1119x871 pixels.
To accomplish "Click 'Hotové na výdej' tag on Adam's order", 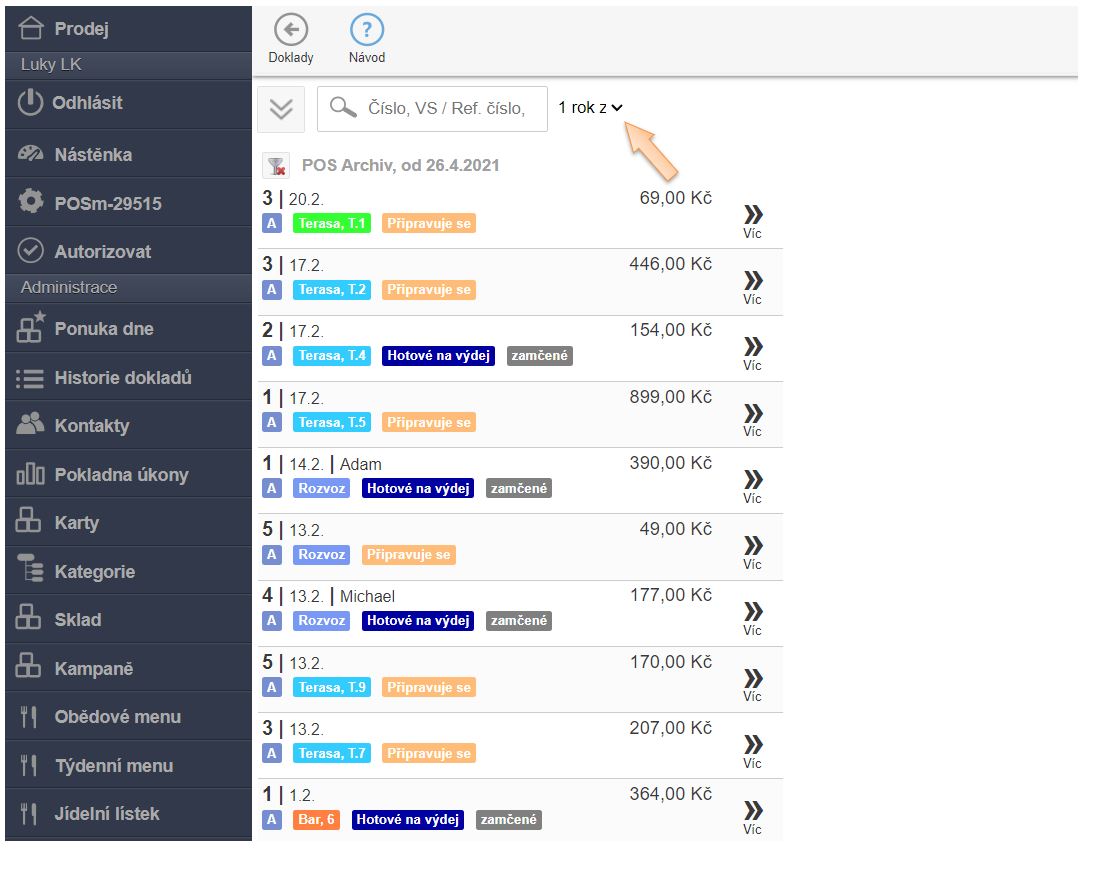I will pyautogui.click(x=417, y=488).
